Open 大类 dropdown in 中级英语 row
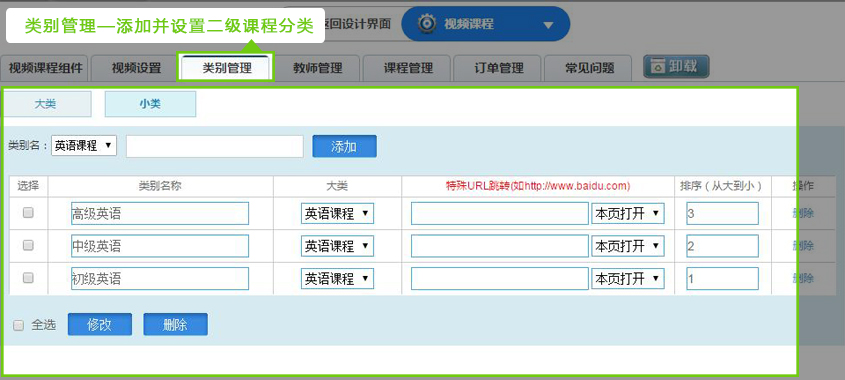The image size is (845, 380). (337, 246)
